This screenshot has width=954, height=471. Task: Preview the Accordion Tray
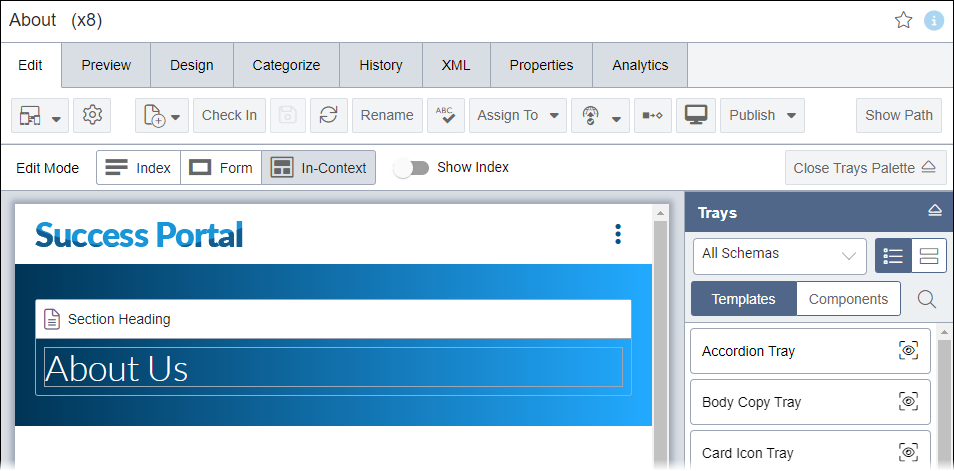pos(908,351)
